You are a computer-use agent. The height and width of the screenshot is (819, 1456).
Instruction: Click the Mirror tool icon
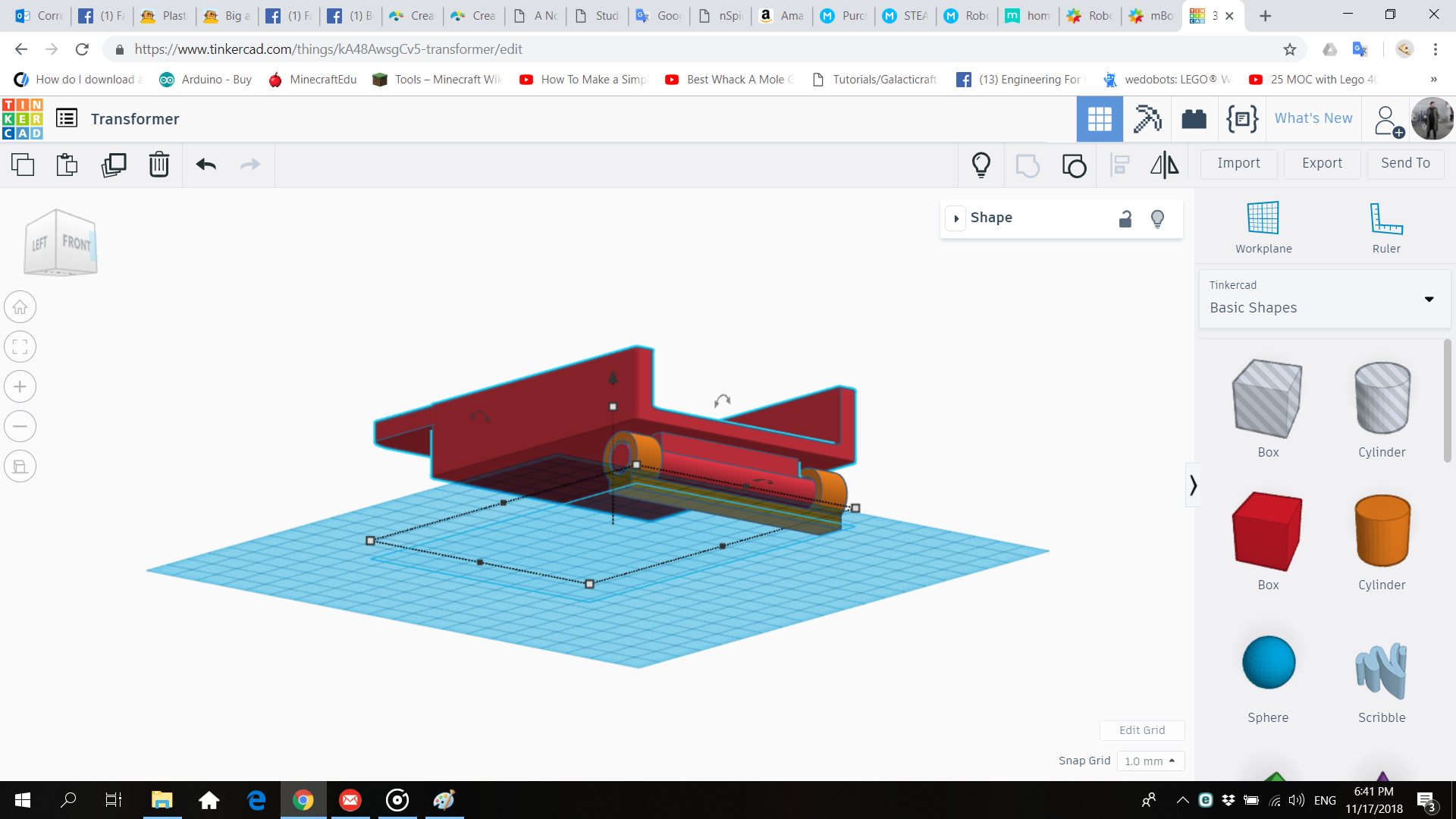click(x=1164, y=165)
